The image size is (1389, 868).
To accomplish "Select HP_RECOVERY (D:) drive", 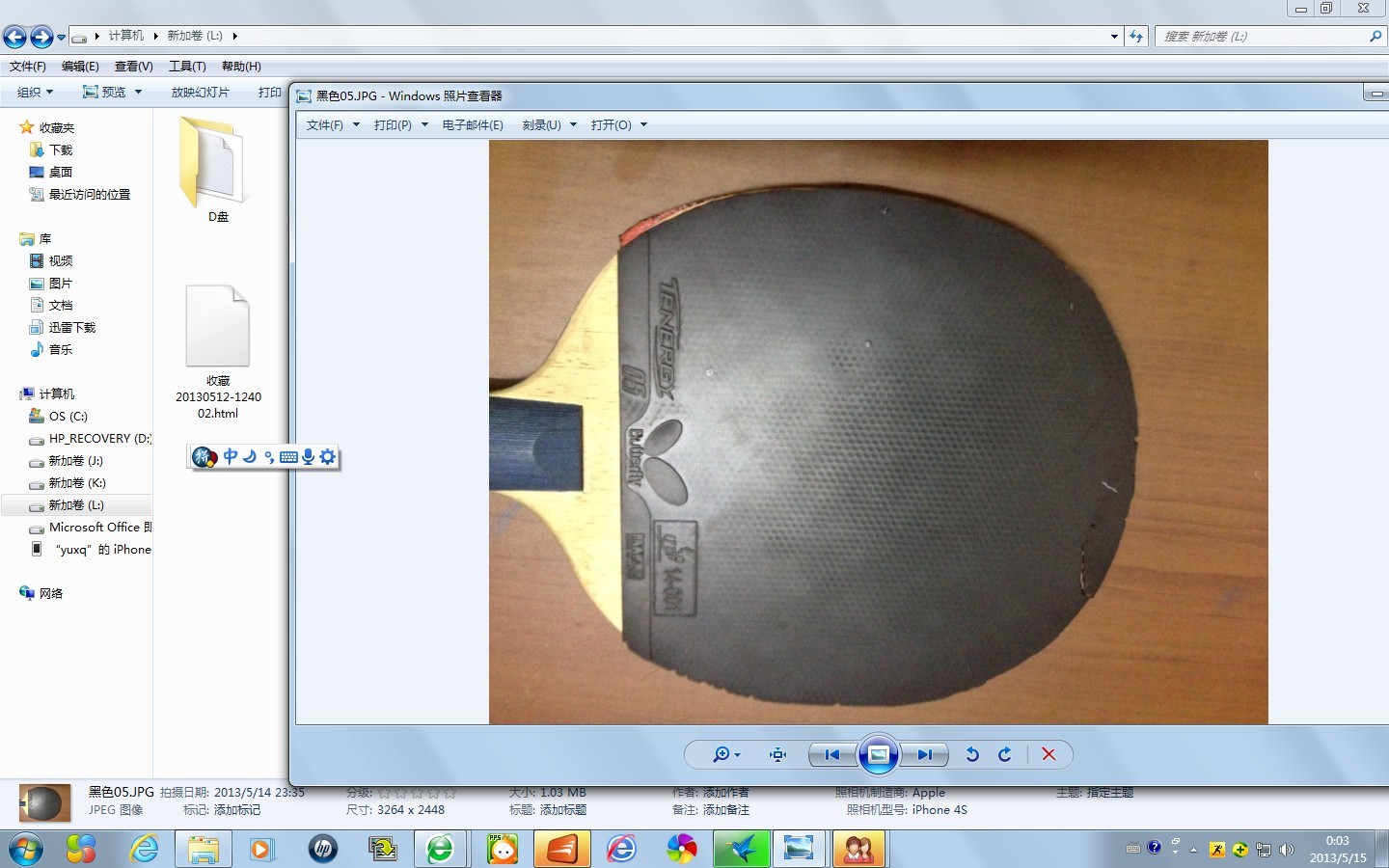I will (x=99, y=438).
